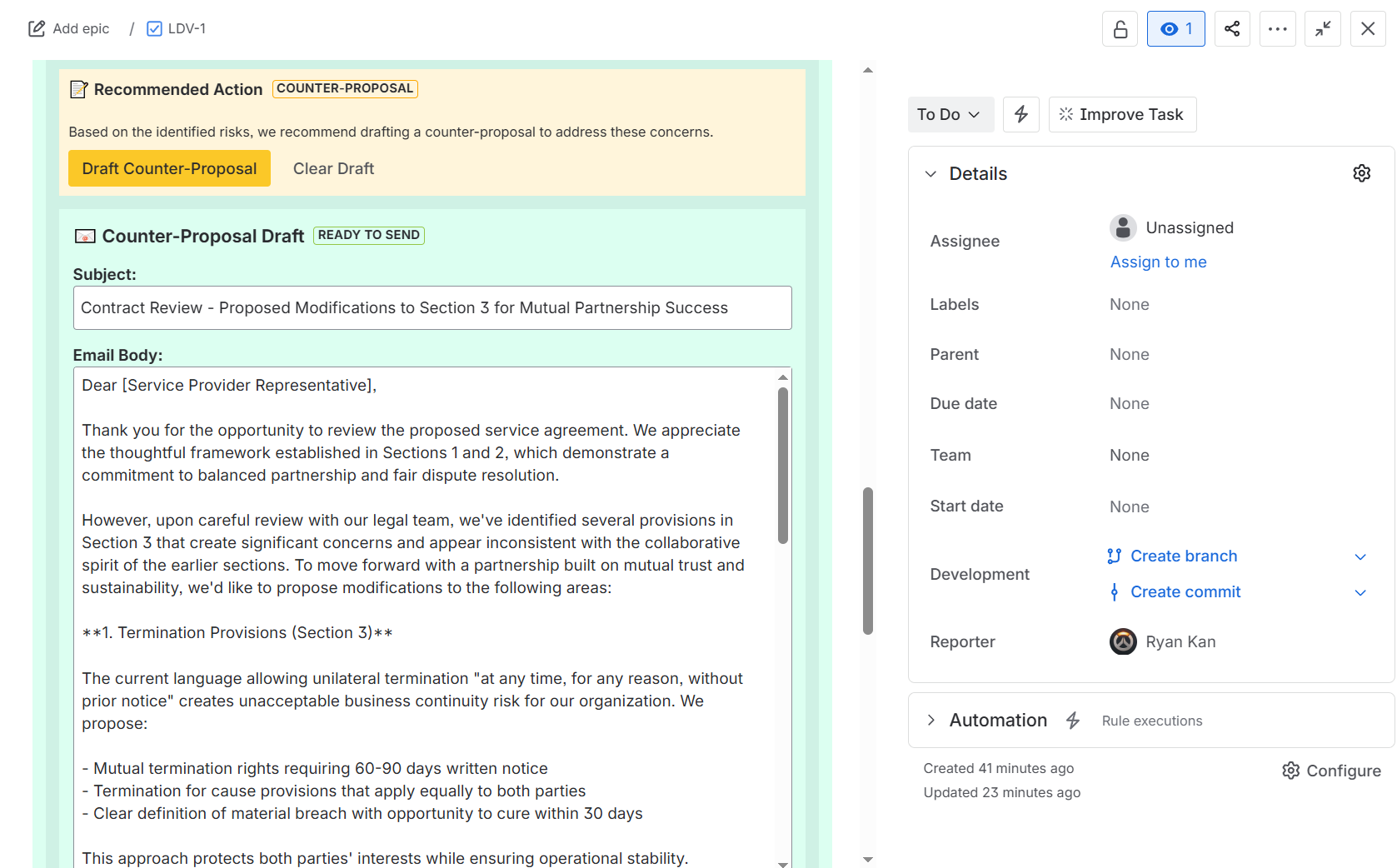Click the Email Body scrollbar thumb

pyautogui.click(x=782, y=466)
